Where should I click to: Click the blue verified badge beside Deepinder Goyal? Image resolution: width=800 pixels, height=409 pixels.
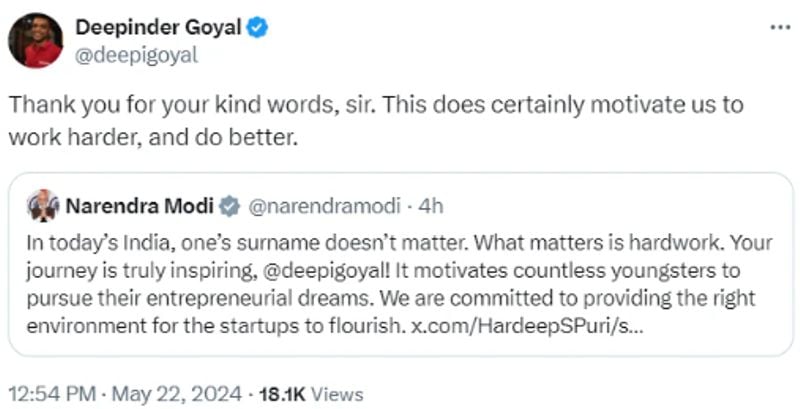(x=258, y=28)
